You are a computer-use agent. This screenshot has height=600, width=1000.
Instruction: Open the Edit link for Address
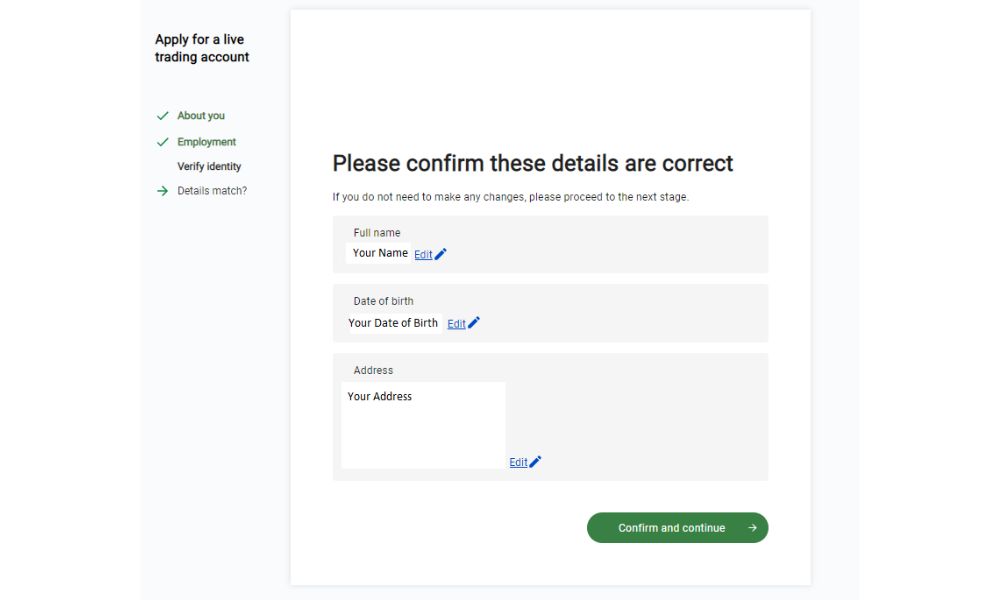pyautogui.click(x=518, y=463)
